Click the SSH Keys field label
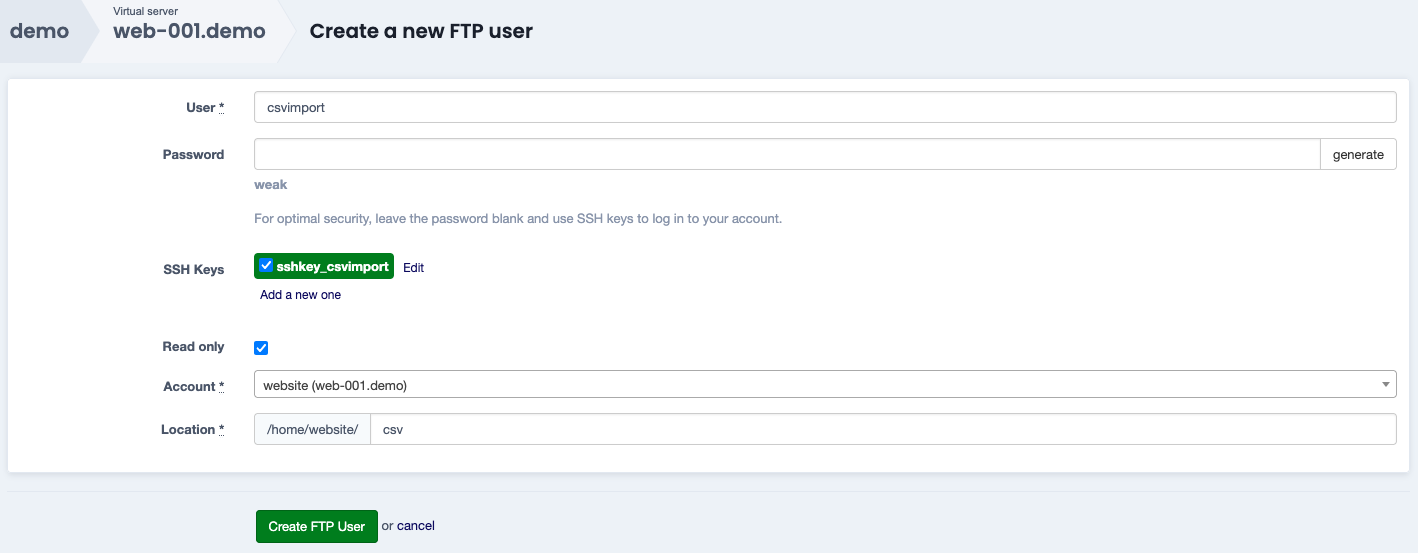The height and width of the screenshot is (553, 1418). (x=194, y=270)
